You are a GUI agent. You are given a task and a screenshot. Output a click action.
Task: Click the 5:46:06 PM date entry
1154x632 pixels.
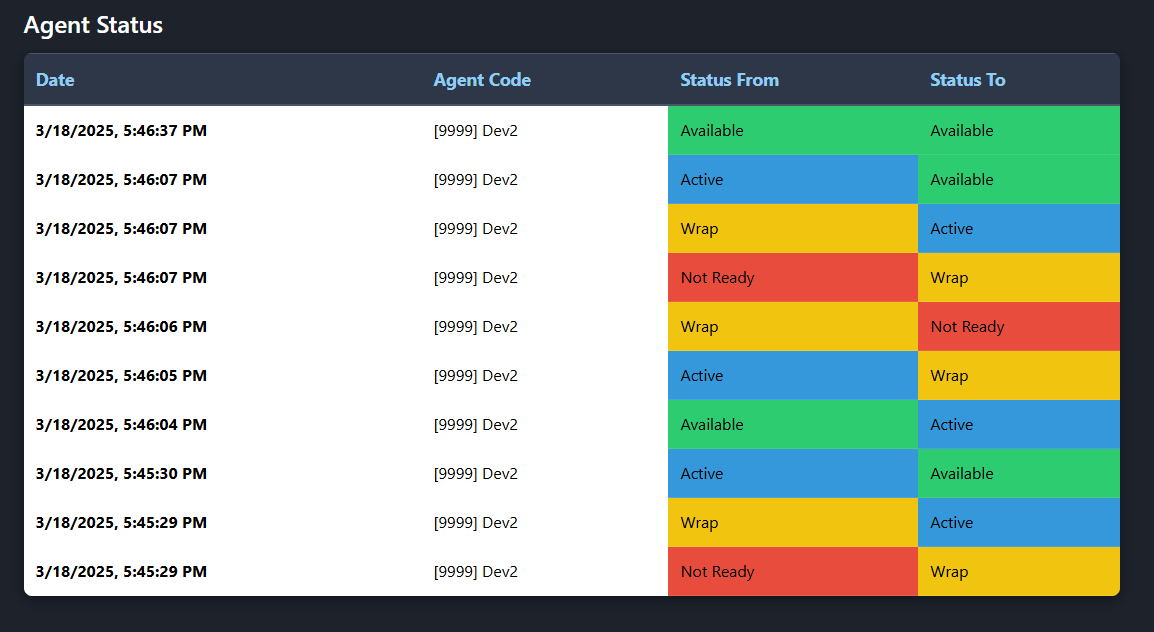[121, 327]
